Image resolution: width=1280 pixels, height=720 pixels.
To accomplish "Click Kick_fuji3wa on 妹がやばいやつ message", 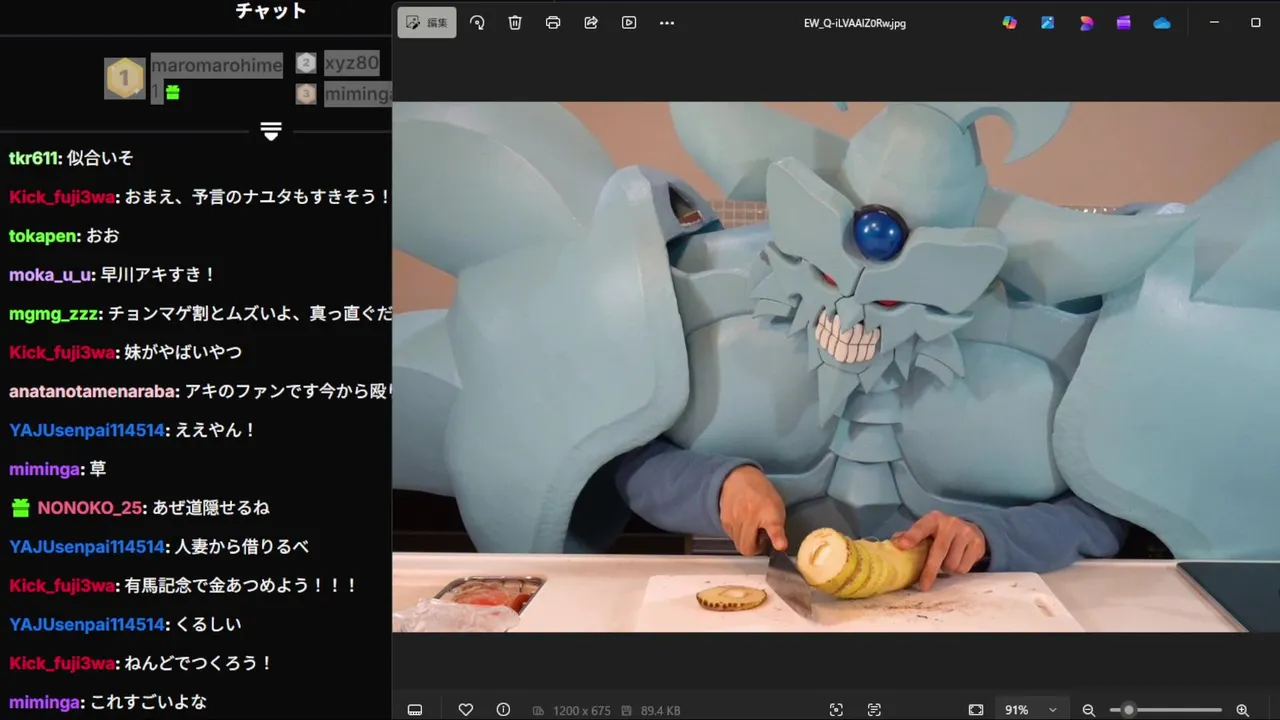I will 62,352.
